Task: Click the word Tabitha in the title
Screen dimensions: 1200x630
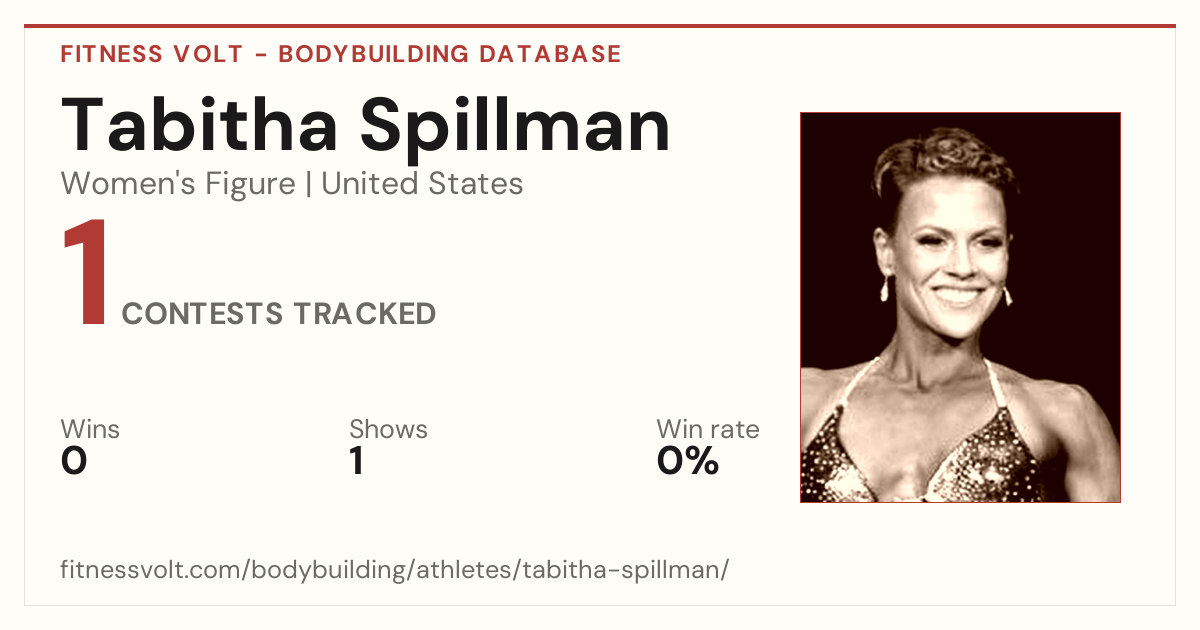Action: point(201,125)
